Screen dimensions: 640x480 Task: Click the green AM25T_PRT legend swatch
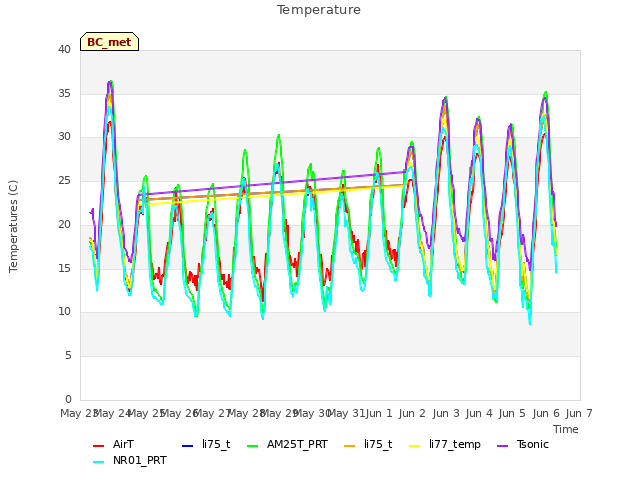[x=253, y=445]
